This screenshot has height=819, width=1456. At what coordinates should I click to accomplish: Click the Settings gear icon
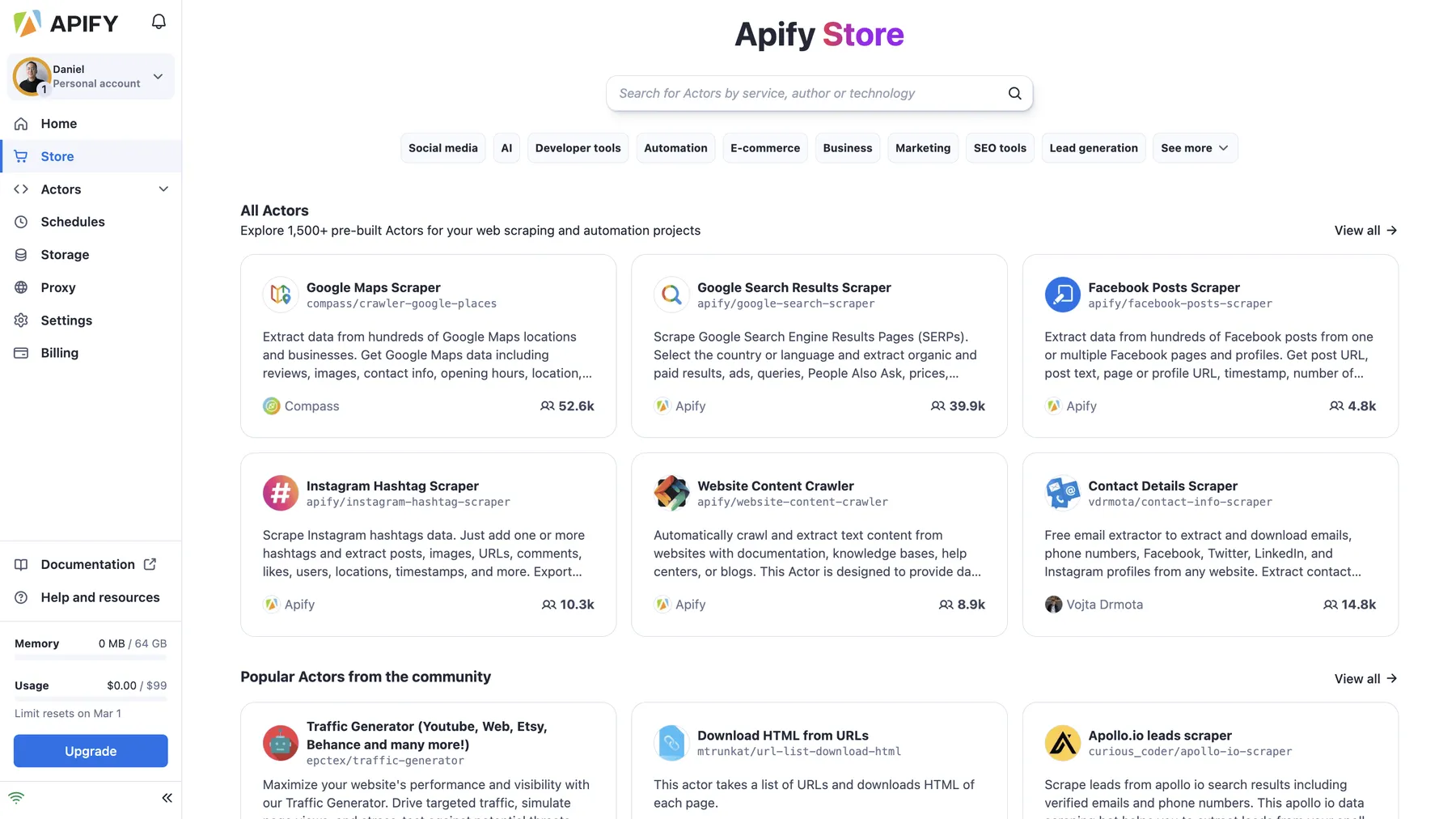[x=21, y=320]
